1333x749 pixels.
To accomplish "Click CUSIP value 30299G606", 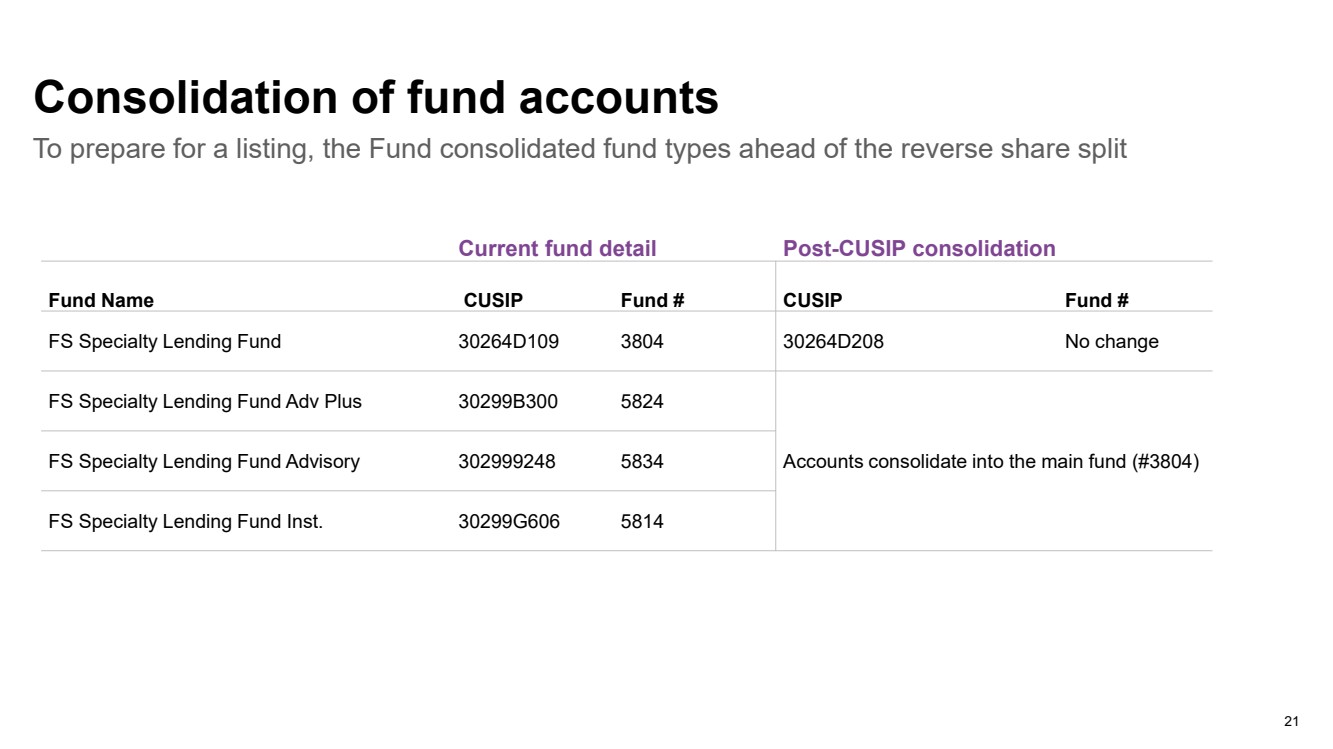I will point(509,522).
